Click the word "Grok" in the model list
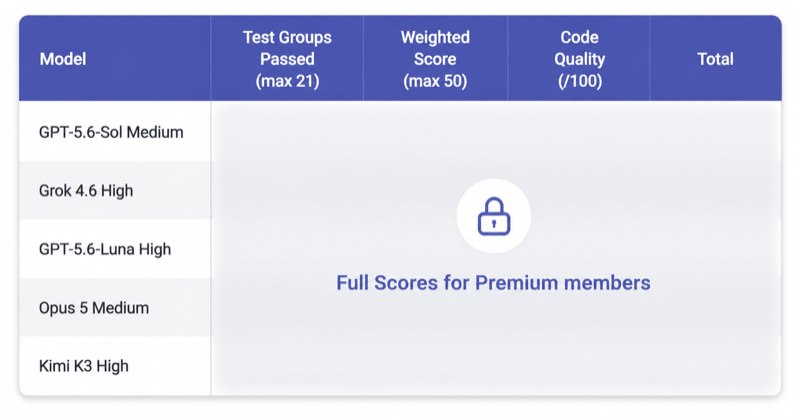 coord(55,190)
